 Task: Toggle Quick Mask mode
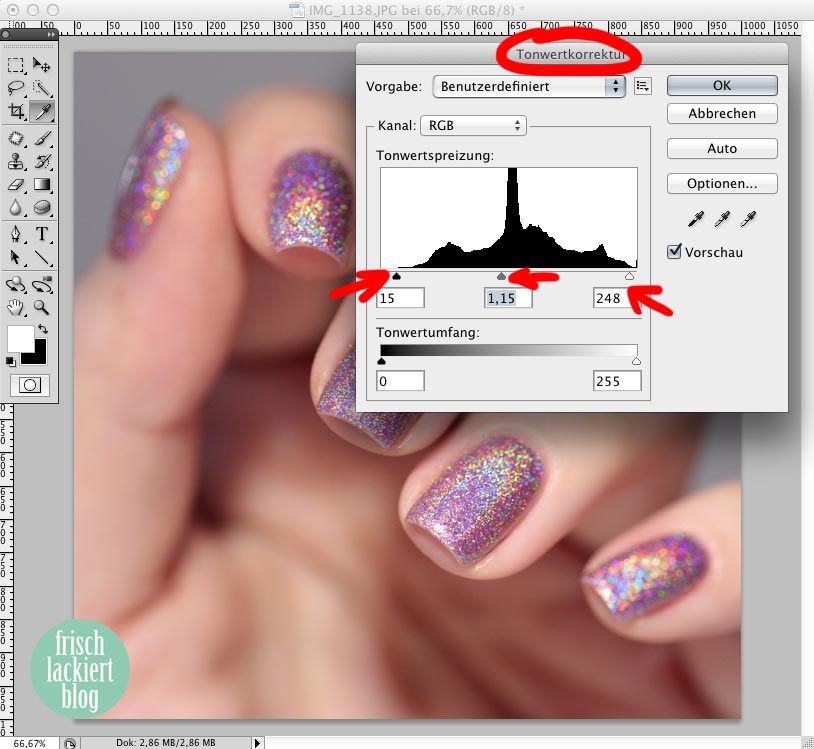(x=30, y=385)
